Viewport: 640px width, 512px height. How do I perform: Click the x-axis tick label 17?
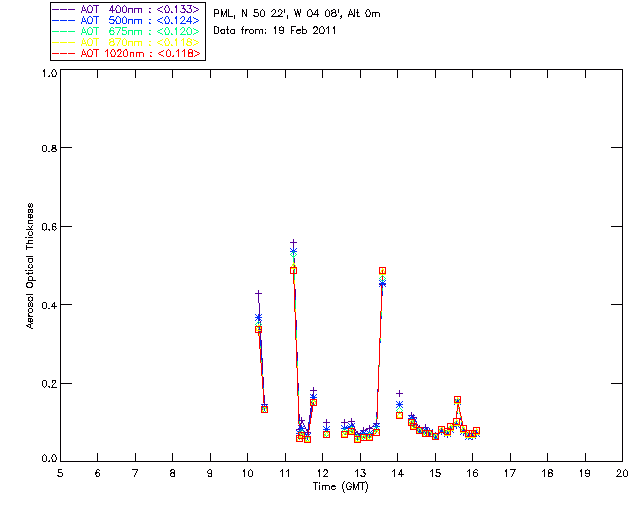510,473
